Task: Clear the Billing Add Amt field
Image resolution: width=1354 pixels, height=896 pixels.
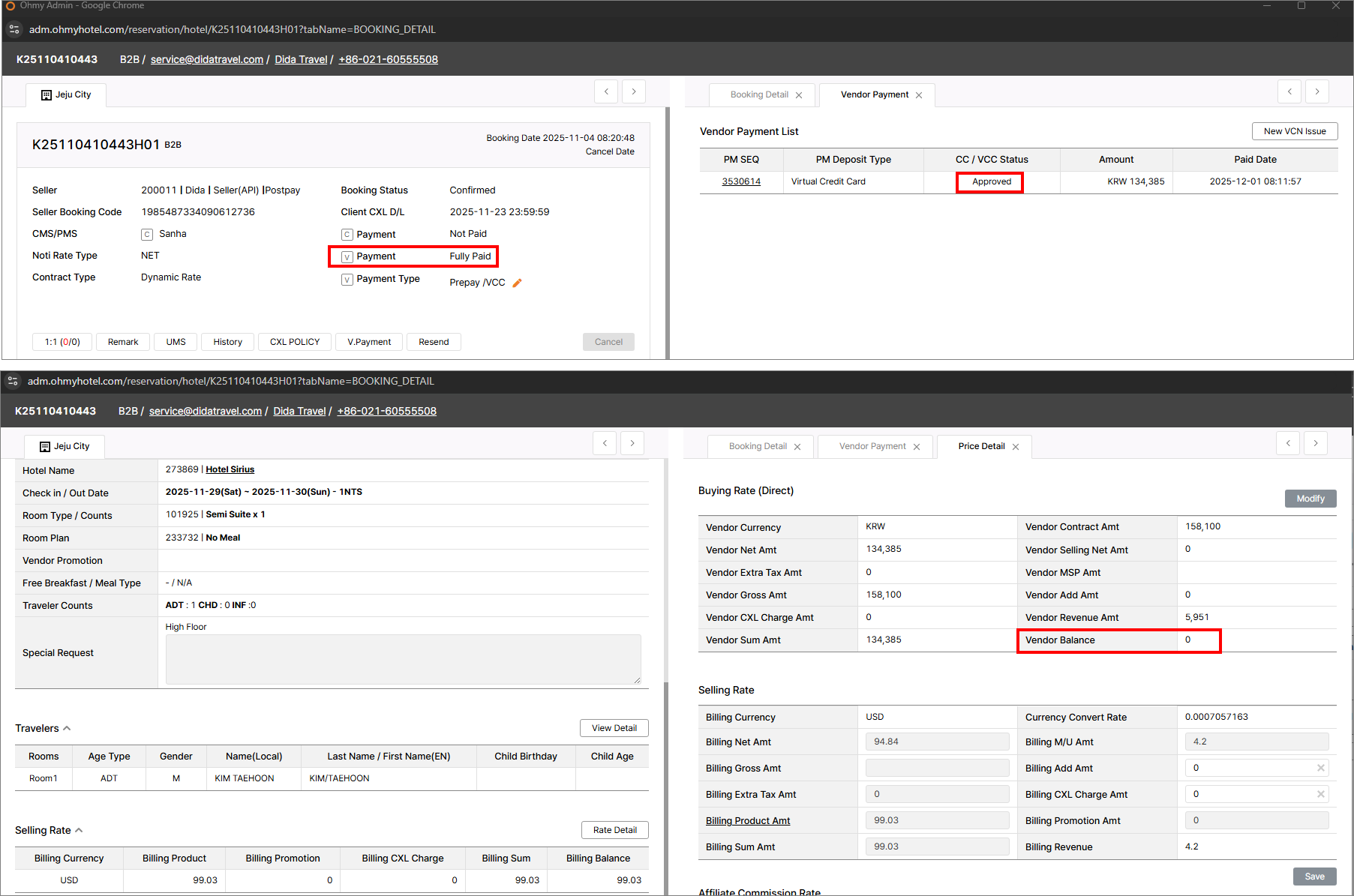Action: click(1320, 768)
